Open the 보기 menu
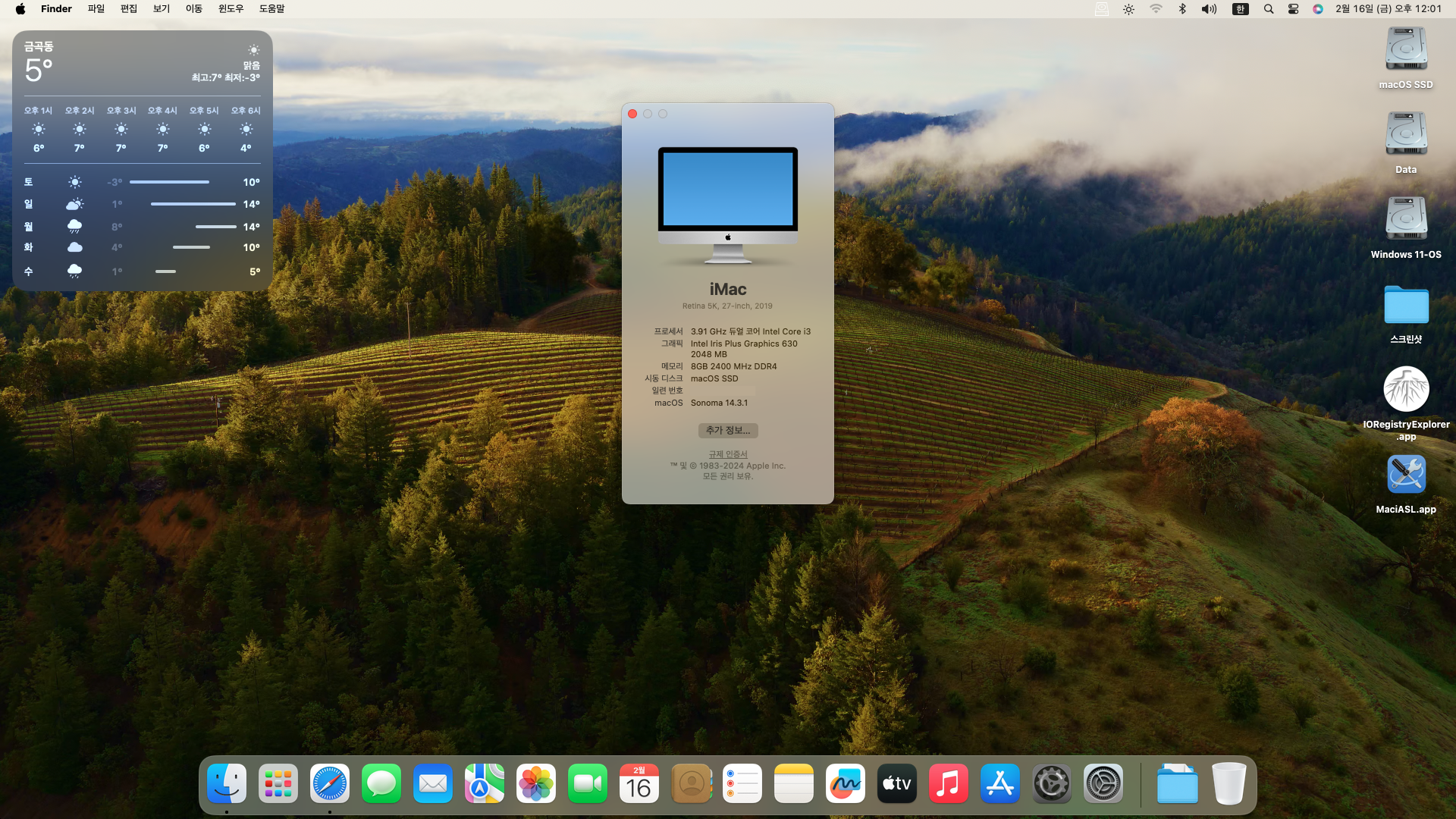This screenshot has width=1456, height=819. (x=162, y=9)
